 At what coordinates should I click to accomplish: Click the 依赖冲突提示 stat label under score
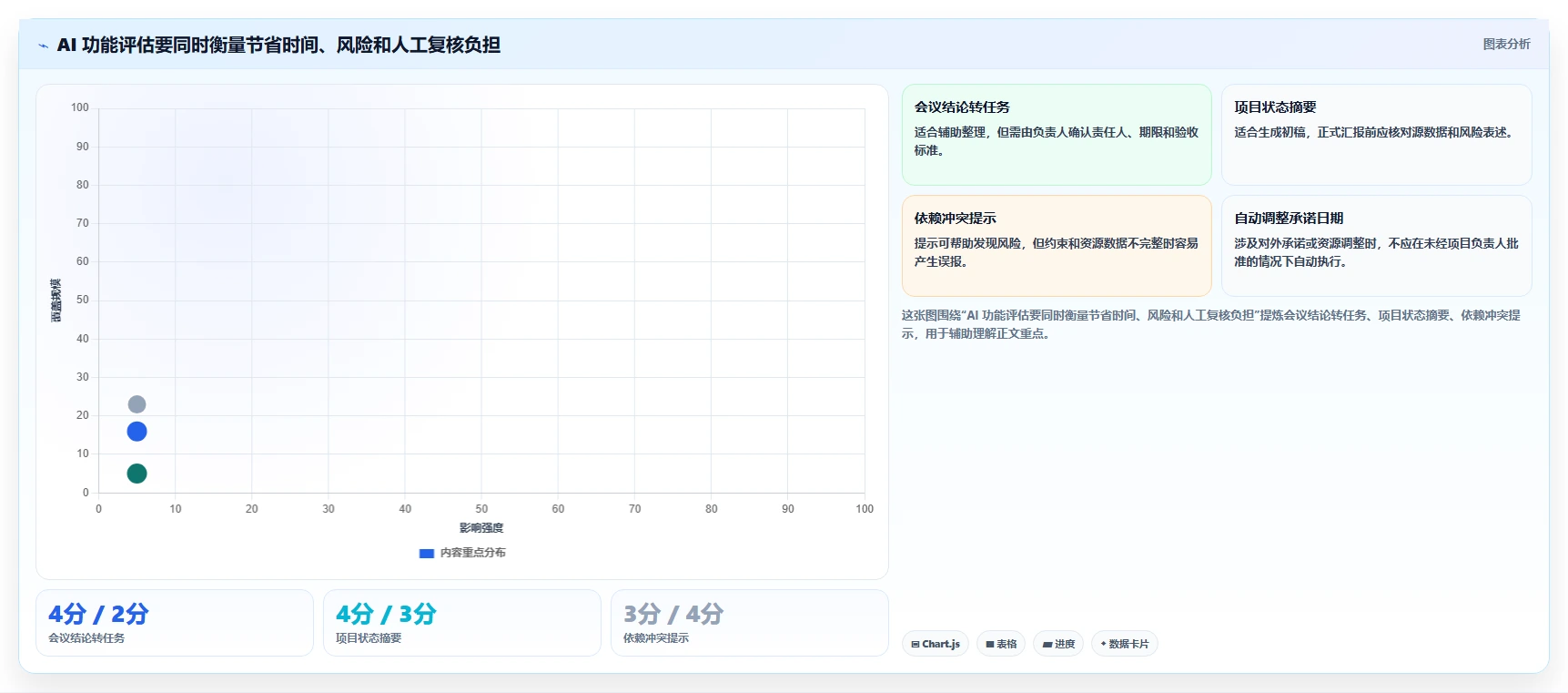point(656,638)
